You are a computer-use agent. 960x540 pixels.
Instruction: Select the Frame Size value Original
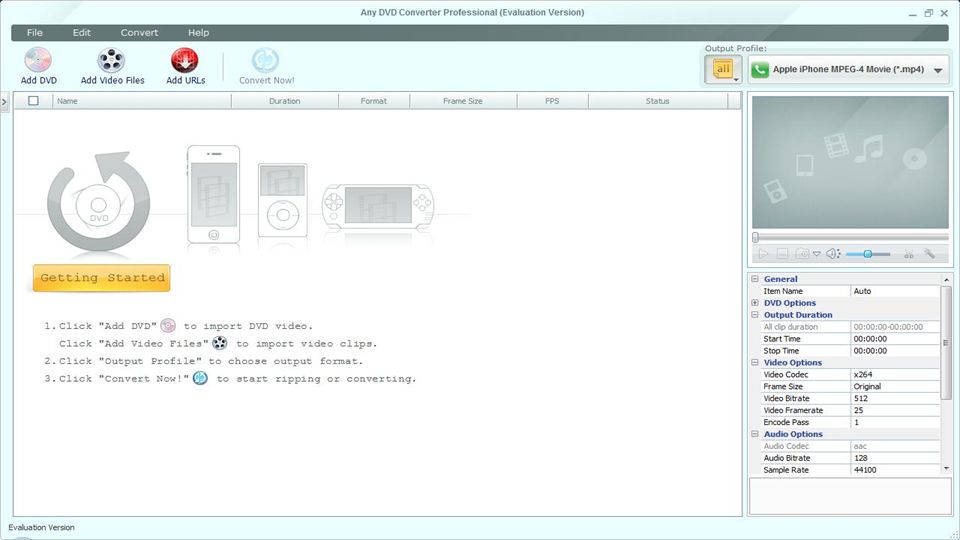pos(895,386)
